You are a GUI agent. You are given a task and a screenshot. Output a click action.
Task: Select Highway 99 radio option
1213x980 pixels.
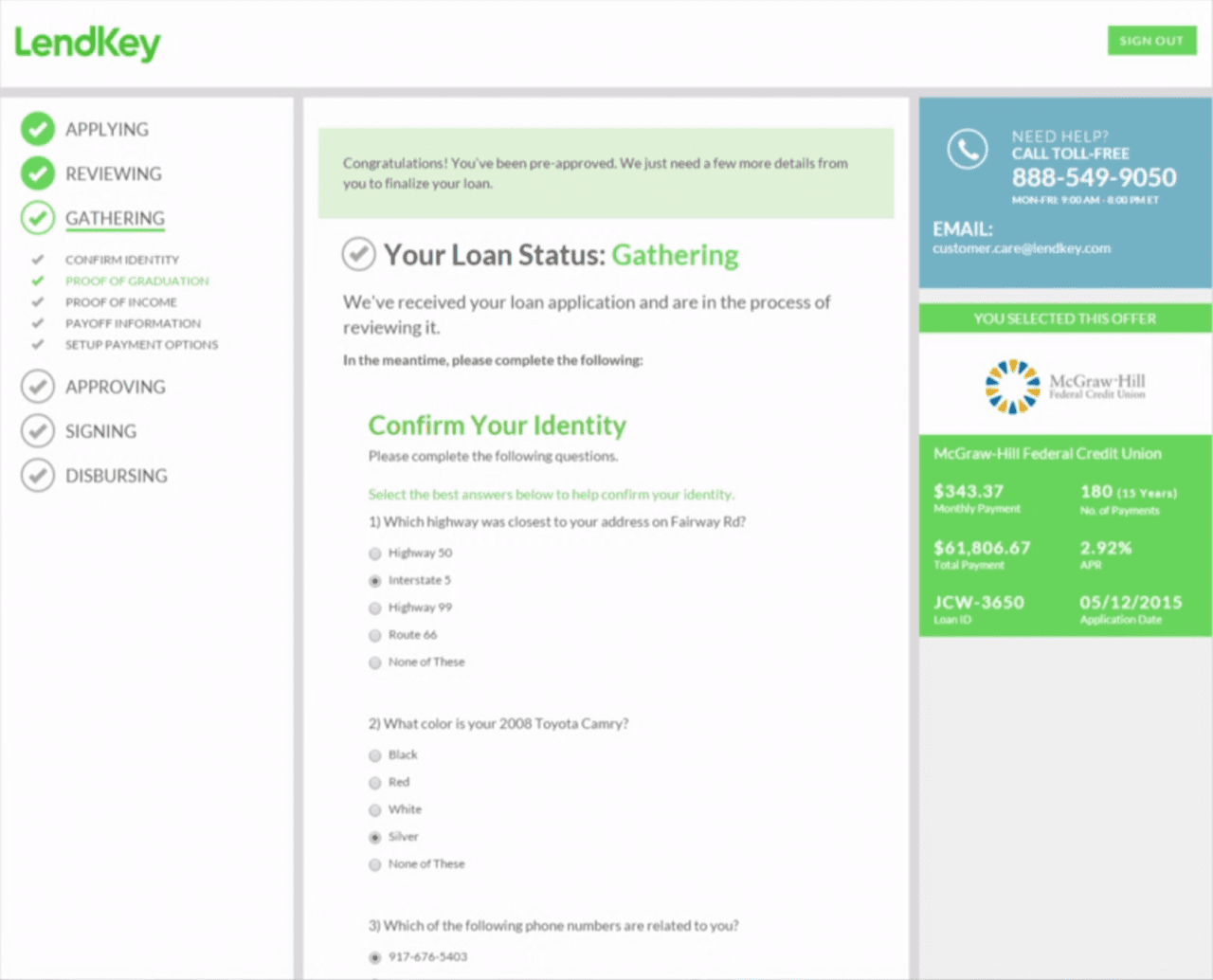coord(375,608)
